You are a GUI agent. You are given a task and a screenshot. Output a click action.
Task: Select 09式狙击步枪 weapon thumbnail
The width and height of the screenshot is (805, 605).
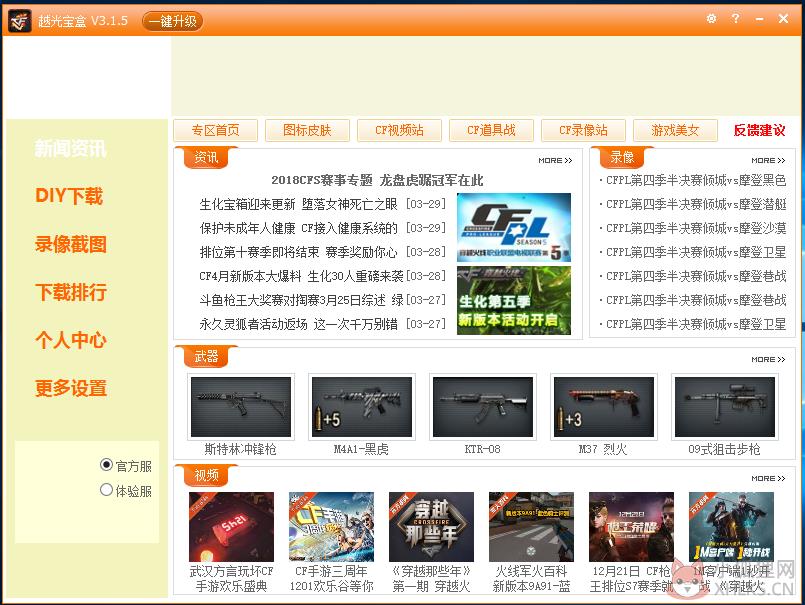click(725, 407)
